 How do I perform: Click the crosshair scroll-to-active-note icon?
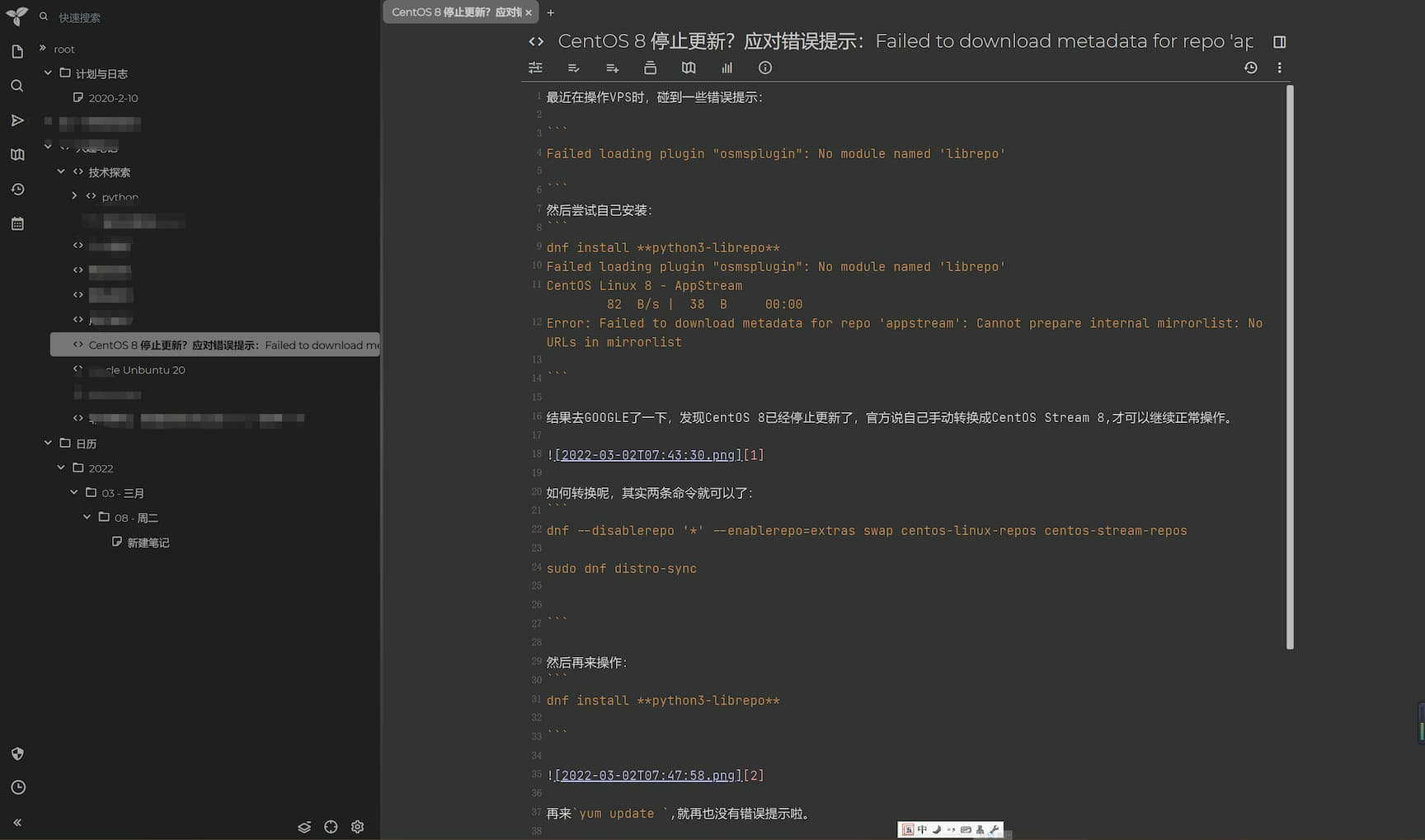331,827
